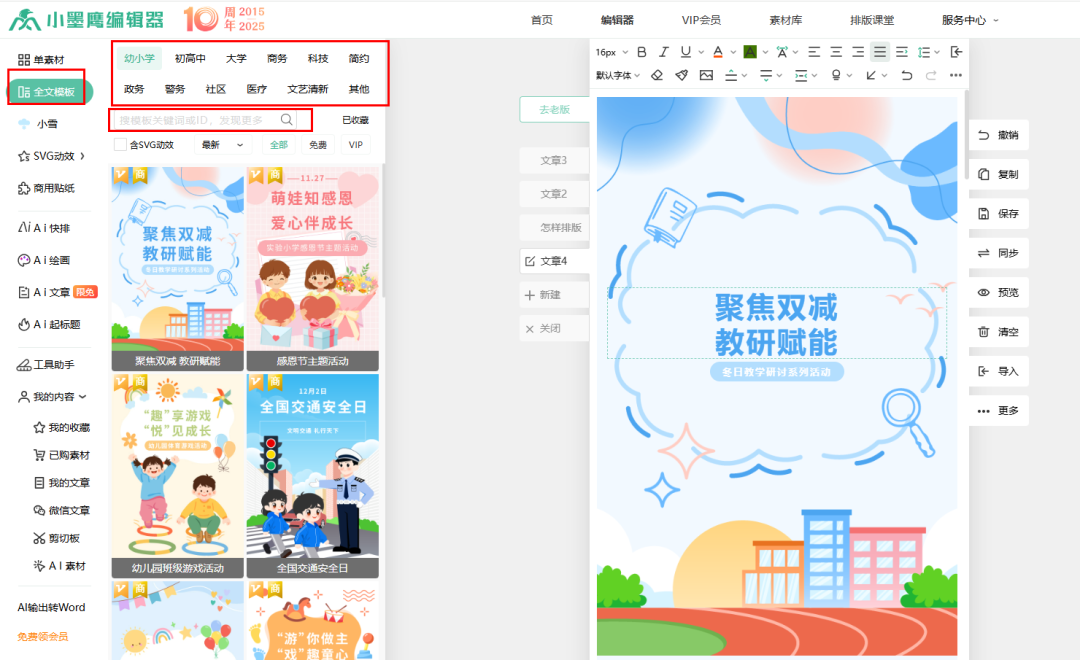Apply italic formatting from the toolbar

(663, 52)
